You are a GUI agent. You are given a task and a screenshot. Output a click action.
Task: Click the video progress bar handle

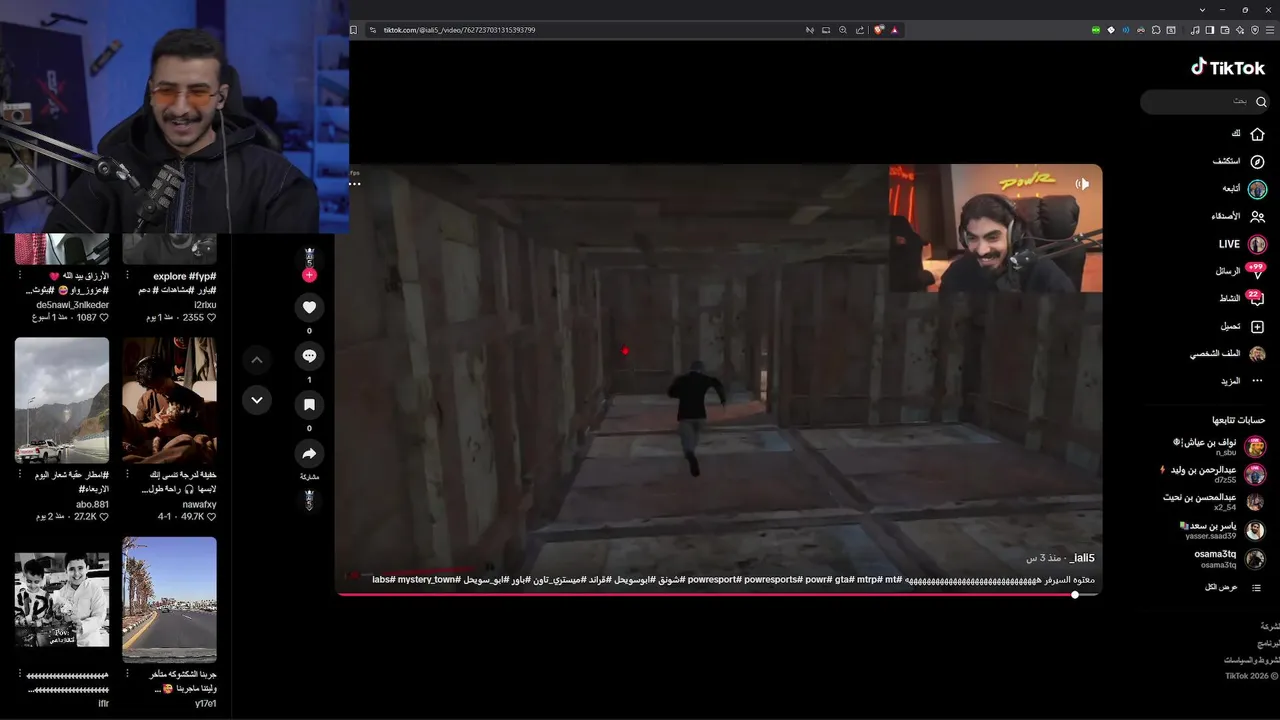(1075, 595)
